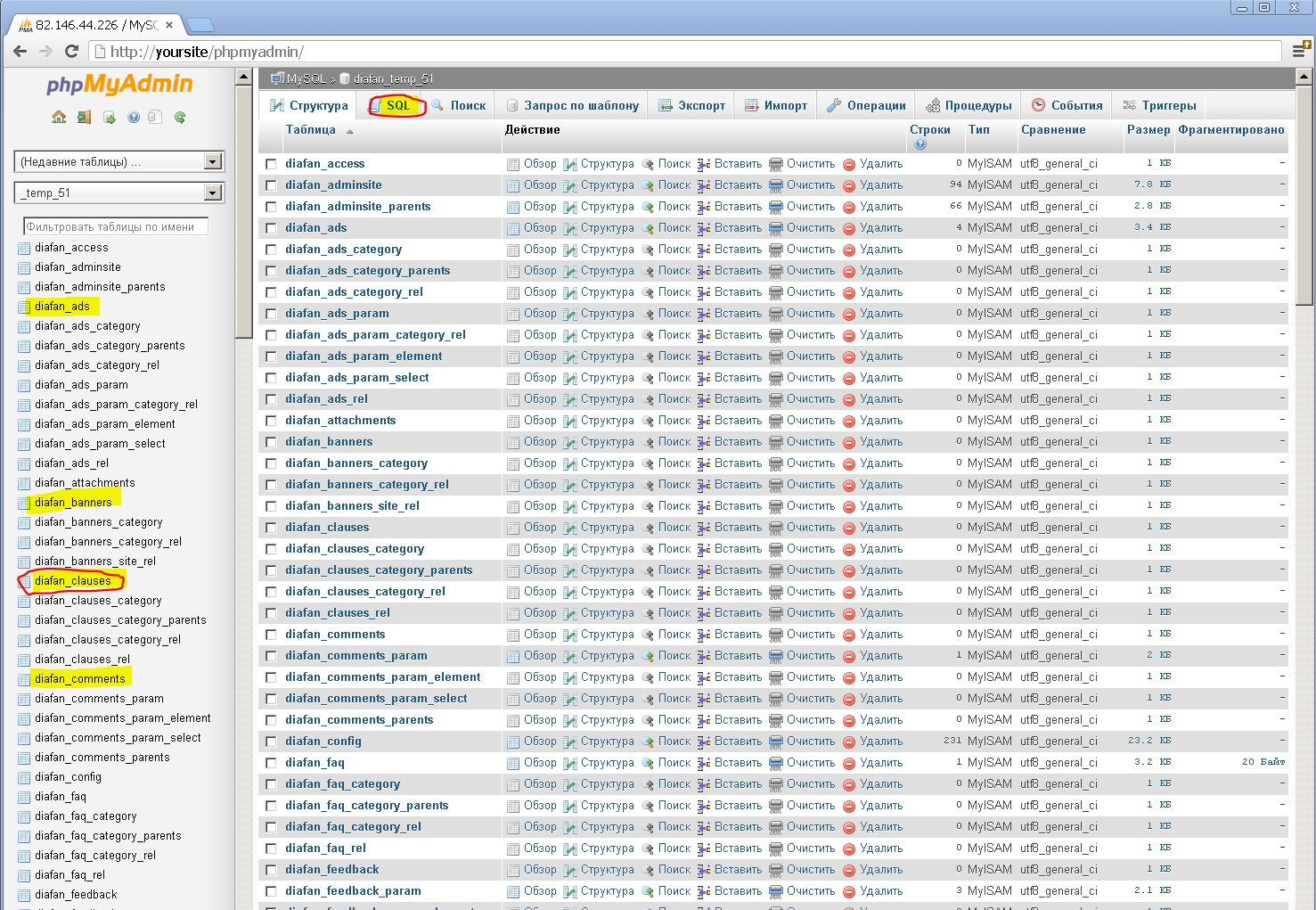
Task: Open Запрос по шаблону tab
Action: click(x=572, y=105)
